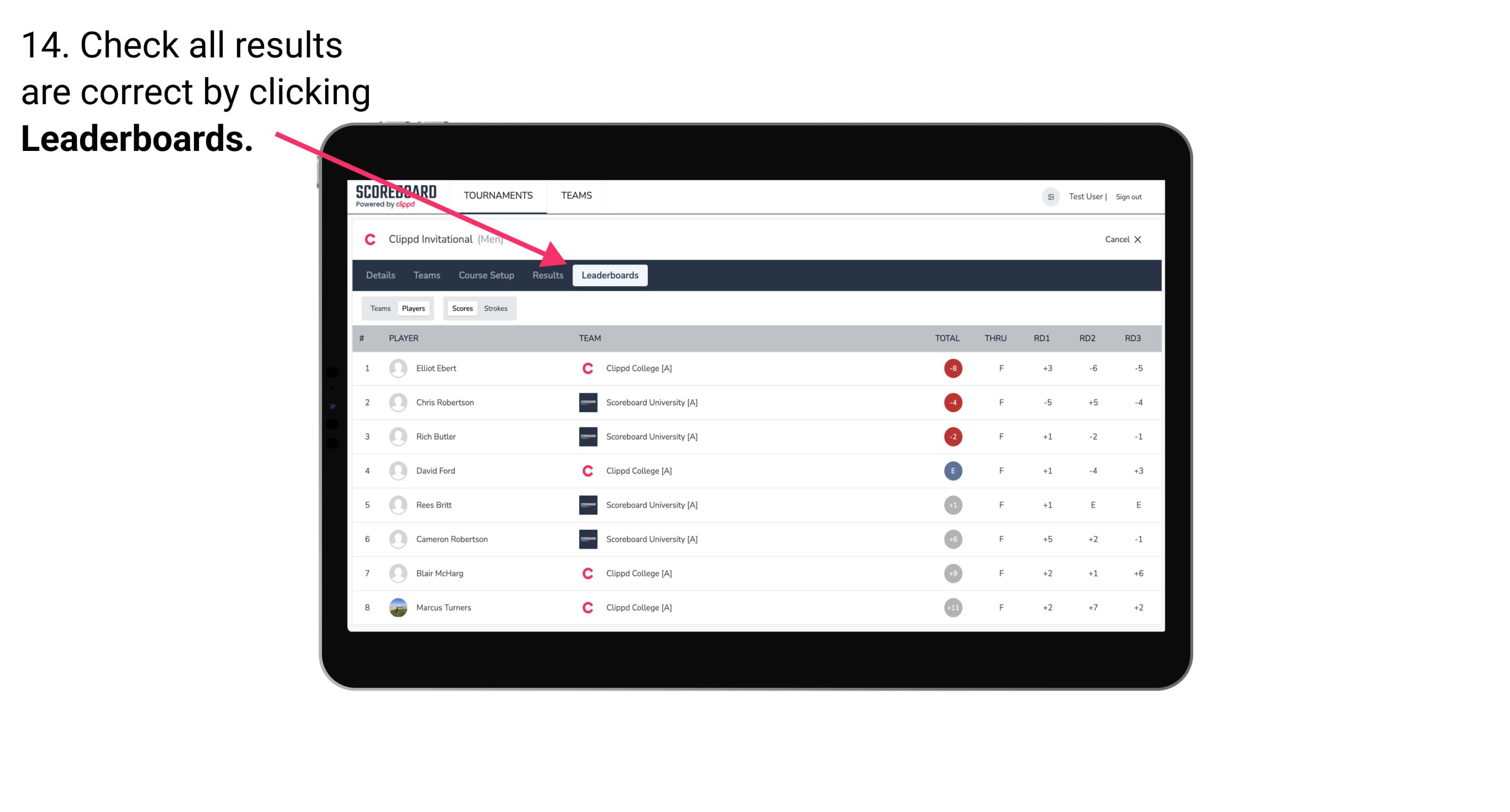Screen dimensions: 1510x812
Task: Toggle the Strokes filter button
Action: click(x=496, y=308)
